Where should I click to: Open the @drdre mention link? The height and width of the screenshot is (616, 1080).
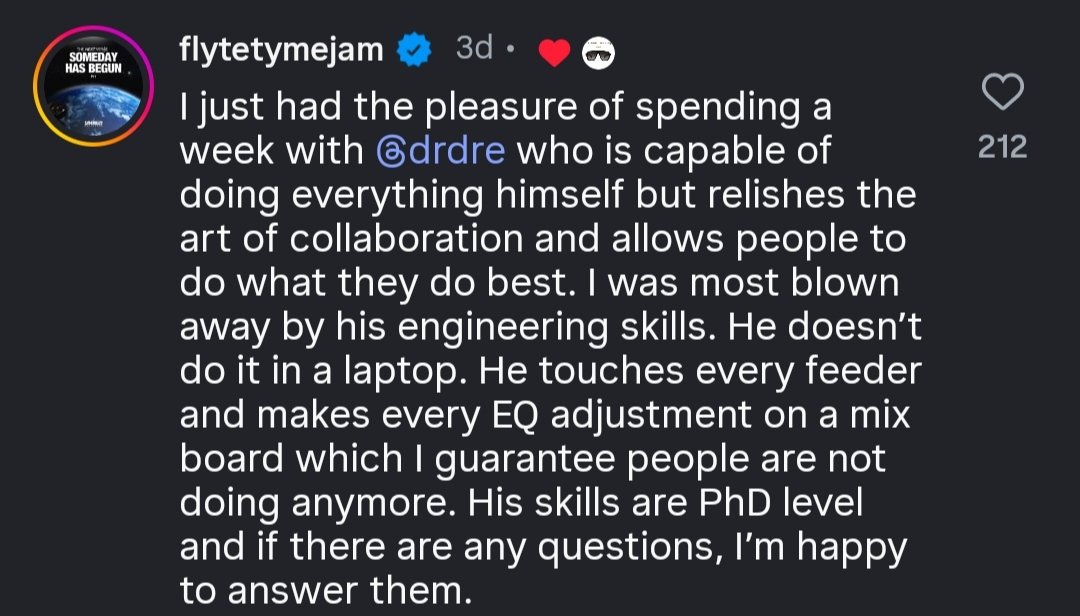440,150
